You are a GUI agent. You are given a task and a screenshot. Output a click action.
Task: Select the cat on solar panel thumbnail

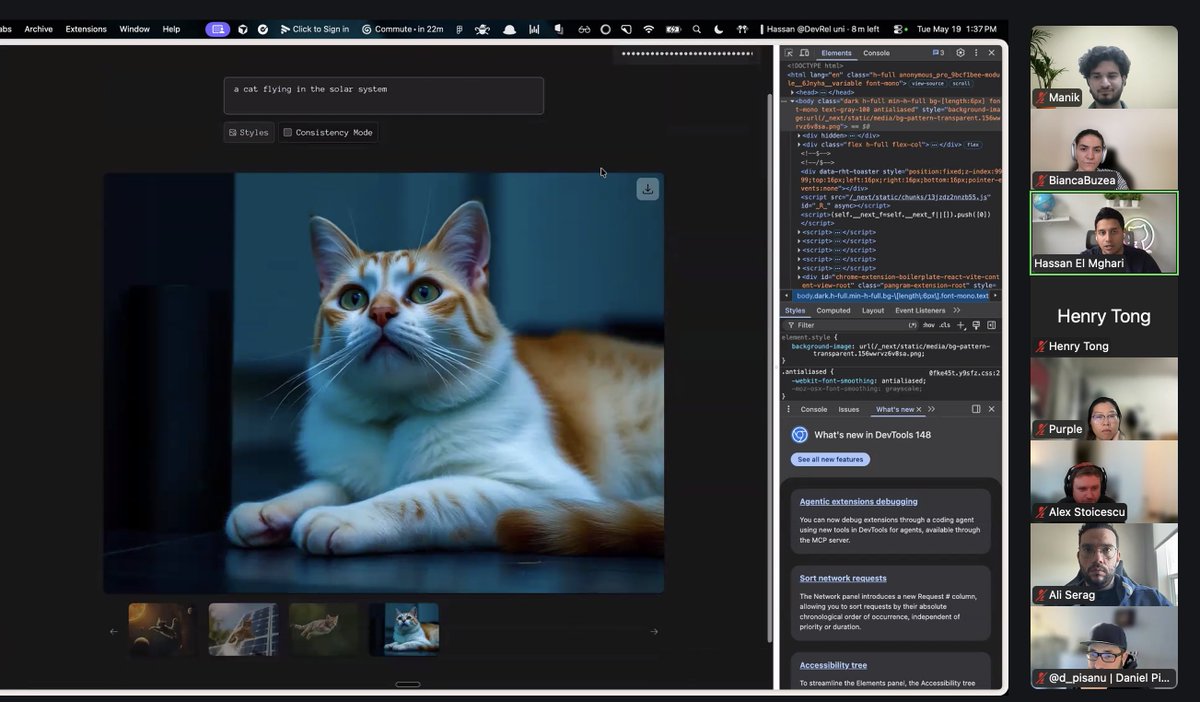click(x=243, y=630)
